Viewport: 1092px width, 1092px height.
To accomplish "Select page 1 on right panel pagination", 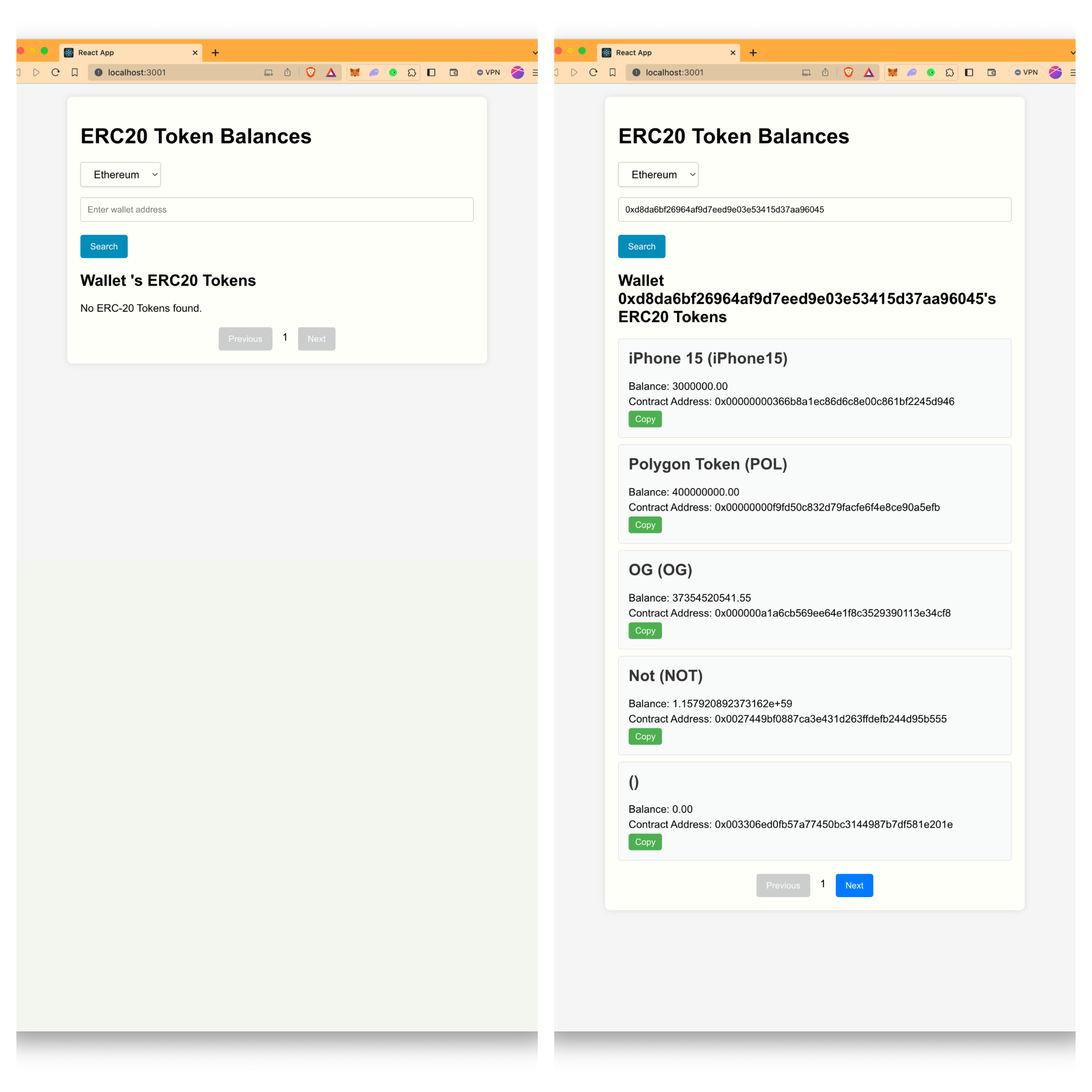I will pos(822,884).
